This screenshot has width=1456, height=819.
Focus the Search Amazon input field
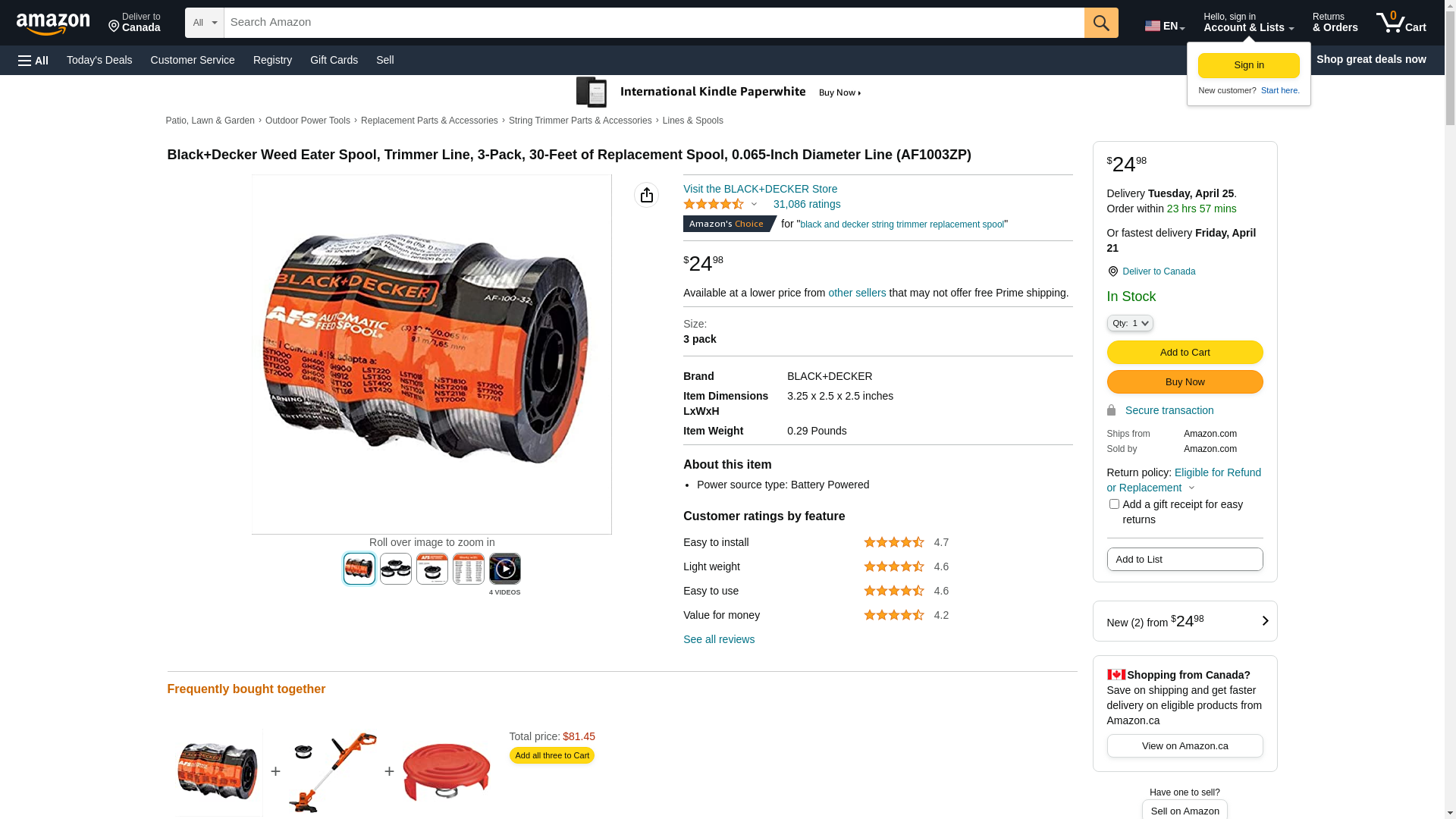(654, 23)
